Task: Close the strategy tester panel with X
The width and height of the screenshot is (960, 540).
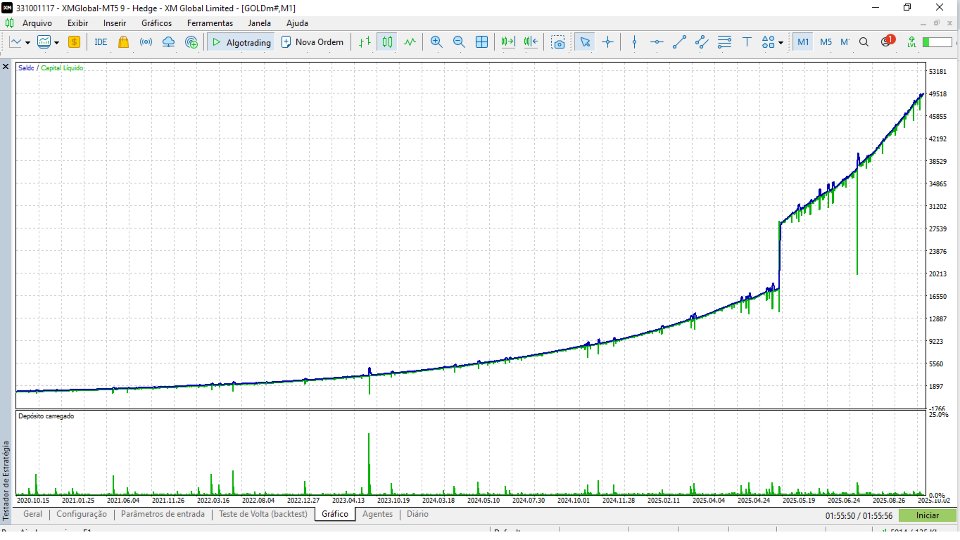Action: (6, 67)
